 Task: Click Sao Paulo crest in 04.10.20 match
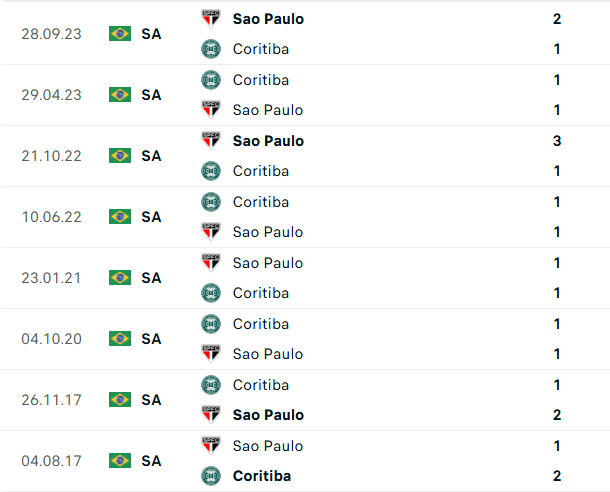(210, 354)
